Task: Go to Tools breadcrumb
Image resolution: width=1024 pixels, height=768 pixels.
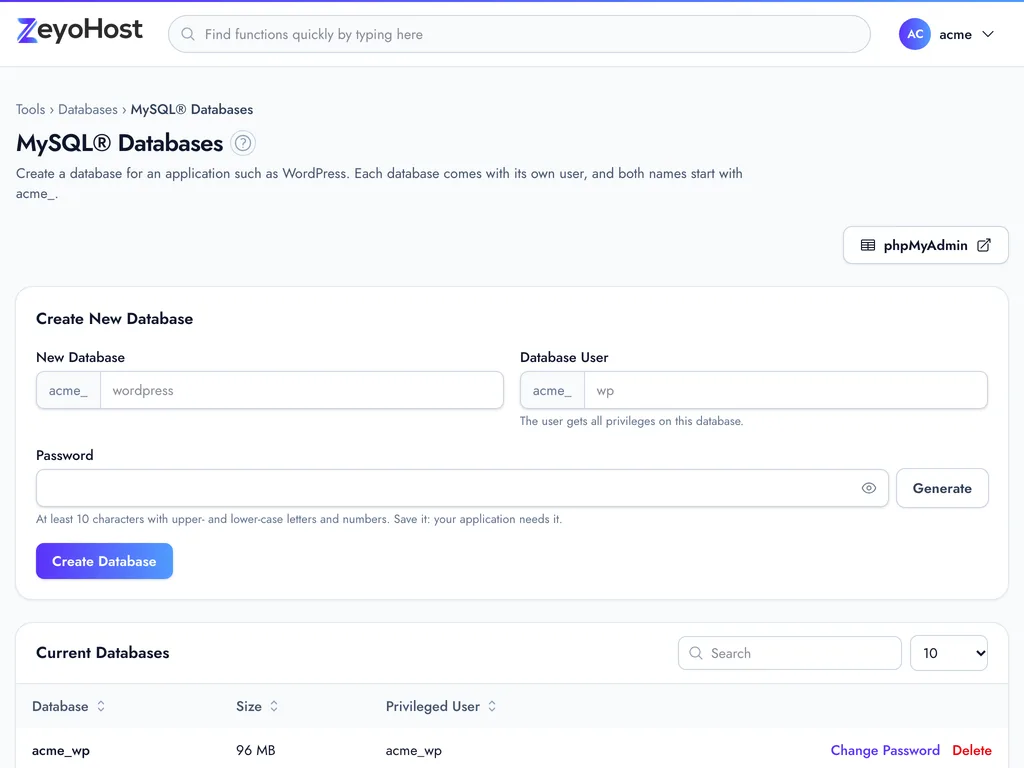Action: 31,109
